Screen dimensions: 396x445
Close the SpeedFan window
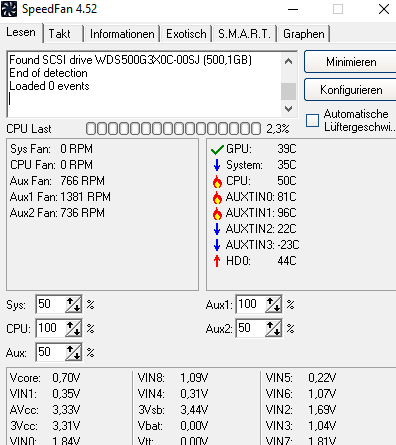point(384,9)
